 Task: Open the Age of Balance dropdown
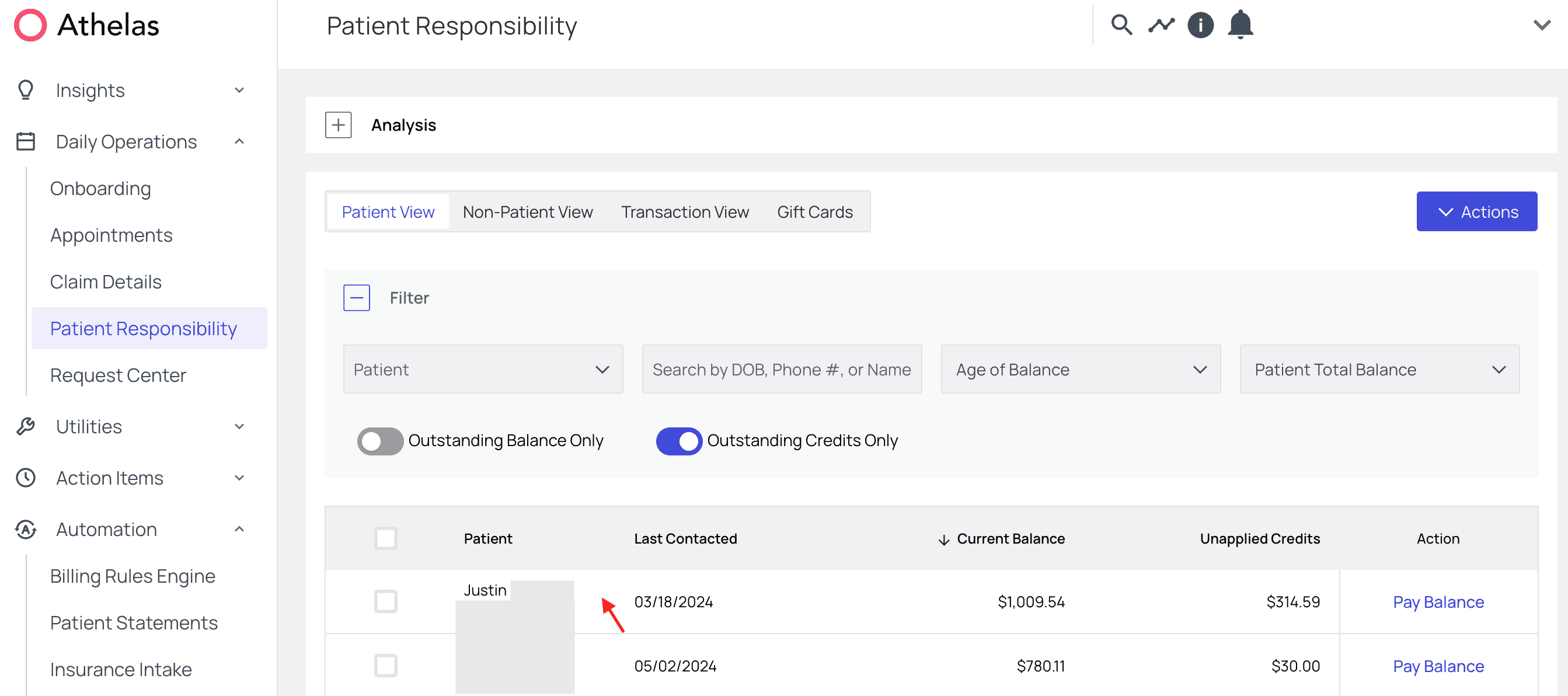(1081, 369)
